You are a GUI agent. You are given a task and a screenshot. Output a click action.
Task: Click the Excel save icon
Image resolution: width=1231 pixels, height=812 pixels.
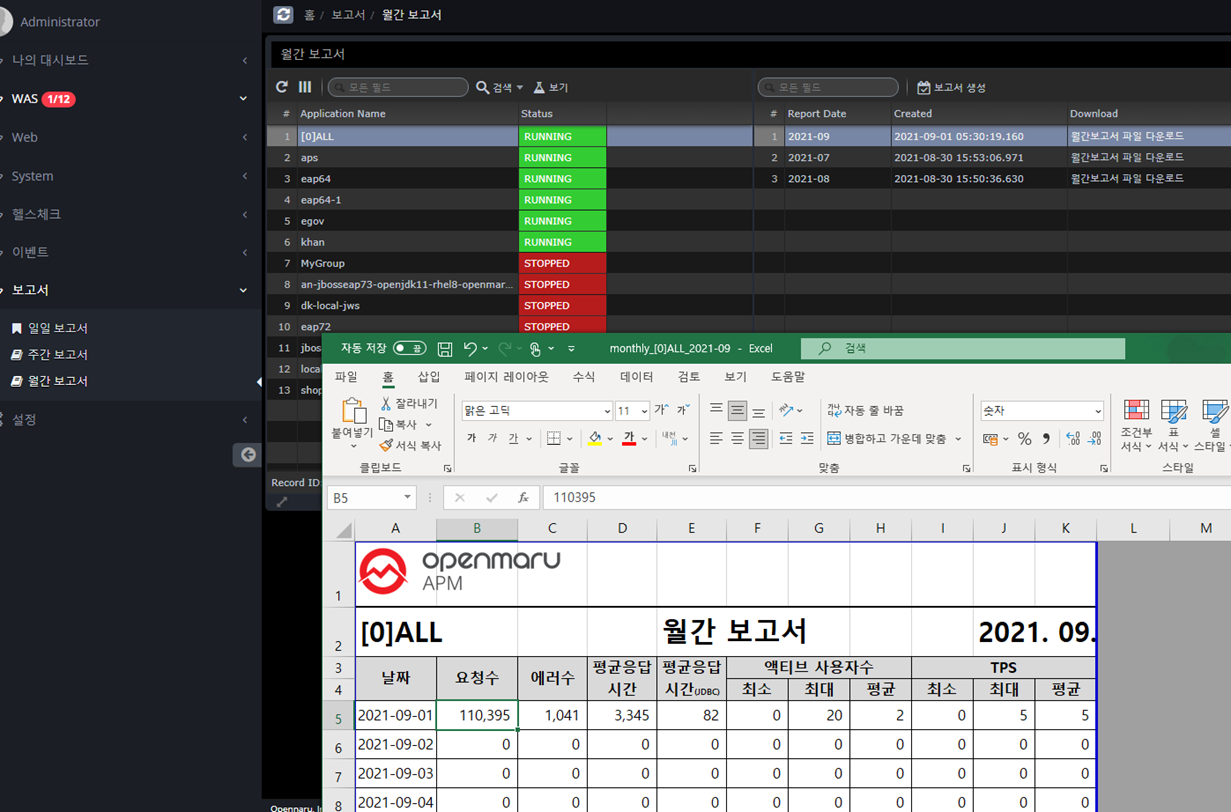445,349
